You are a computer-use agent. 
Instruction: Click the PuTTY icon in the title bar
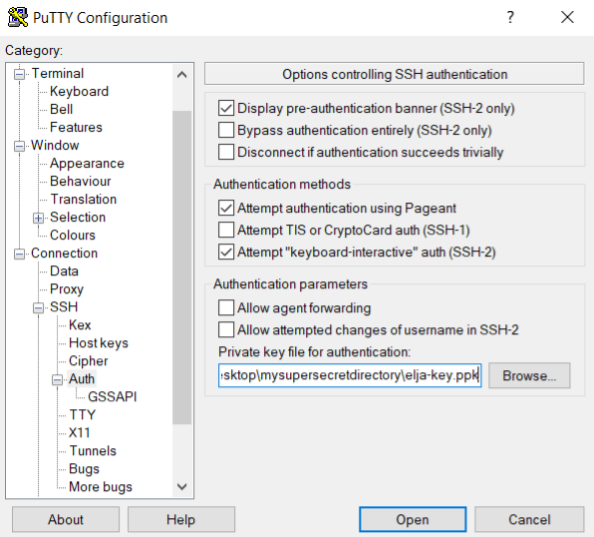18,17
